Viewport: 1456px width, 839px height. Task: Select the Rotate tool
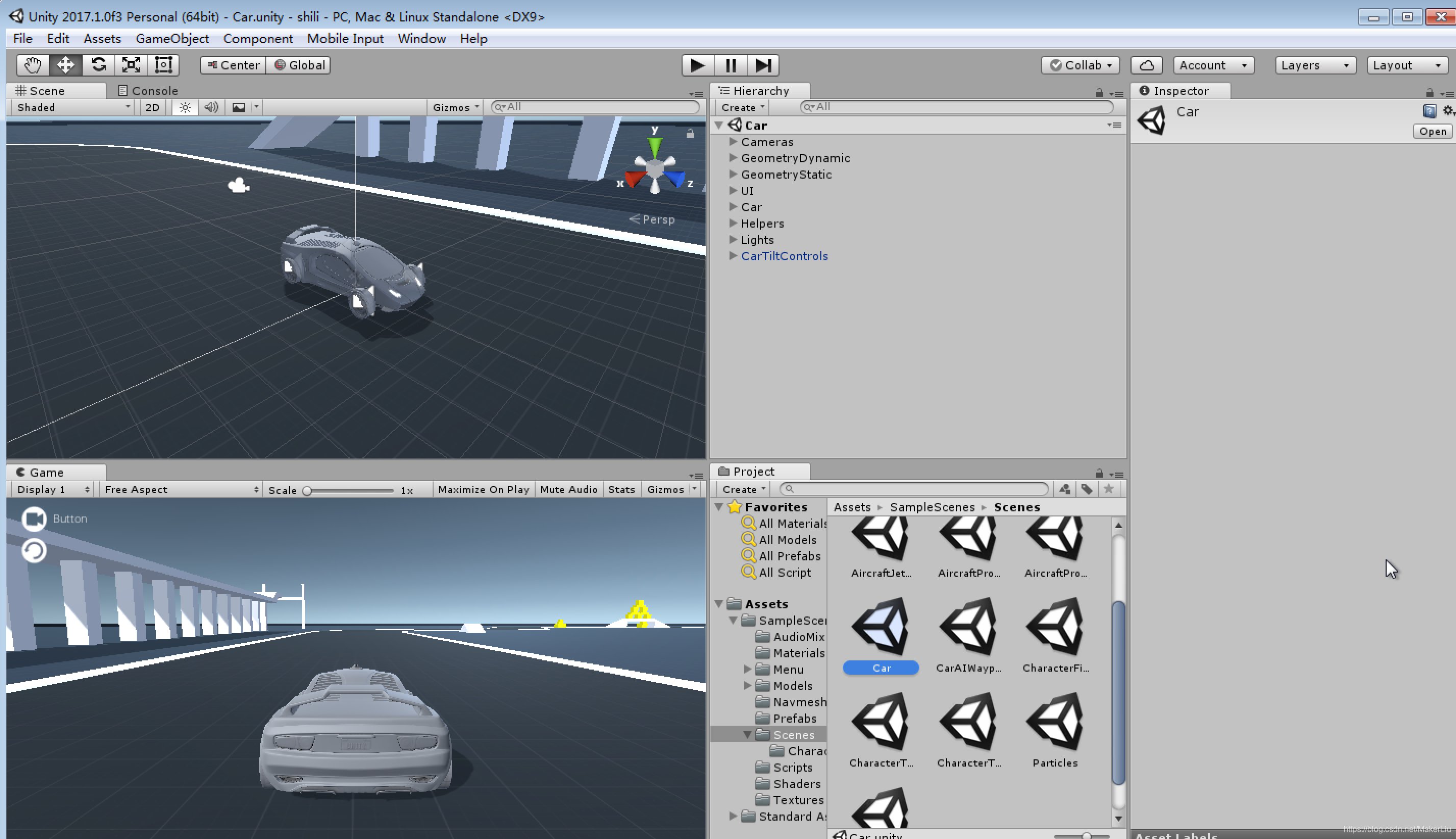[98, 65]
